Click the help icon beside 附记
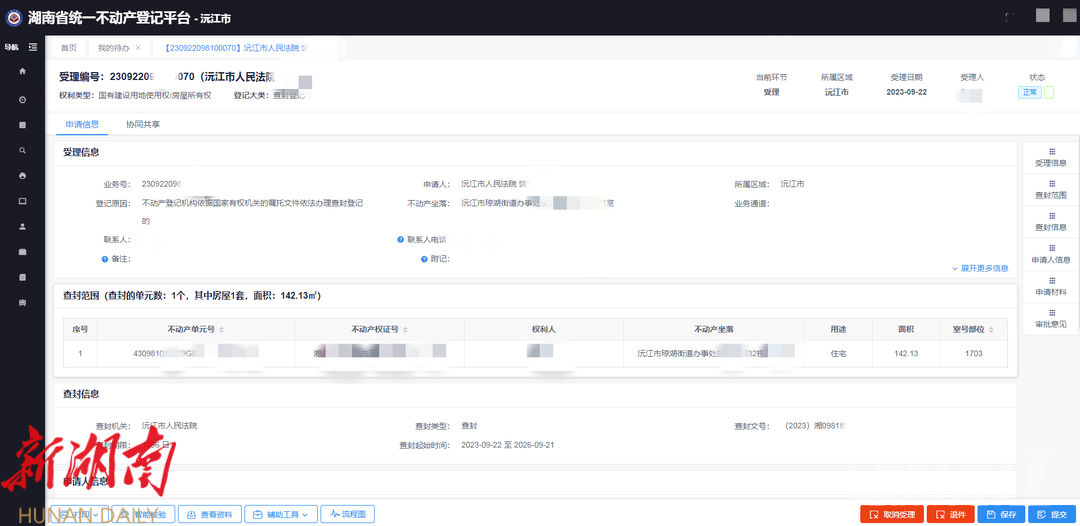The image size is (1080, 526). tap(422, 258)
